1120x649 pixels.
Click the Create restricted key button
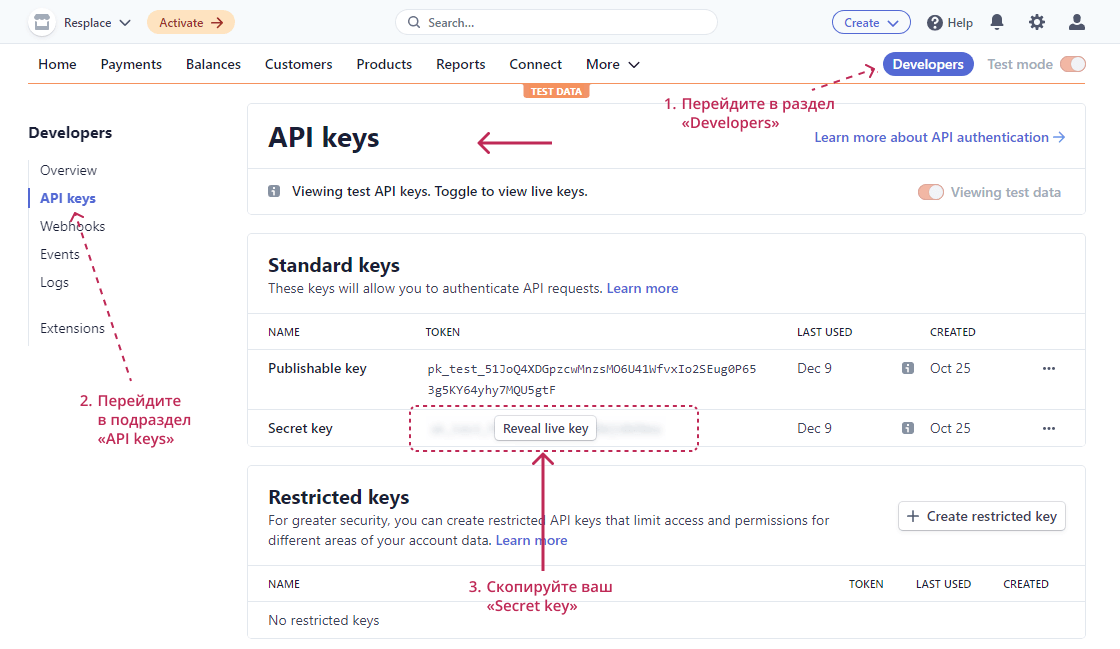pos(982,516)
